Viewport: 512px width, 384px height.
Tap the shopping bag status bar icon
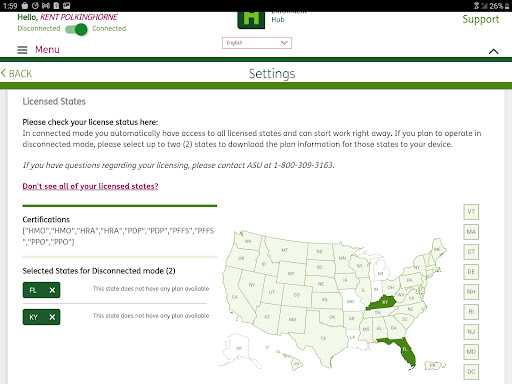pos(25,6)
